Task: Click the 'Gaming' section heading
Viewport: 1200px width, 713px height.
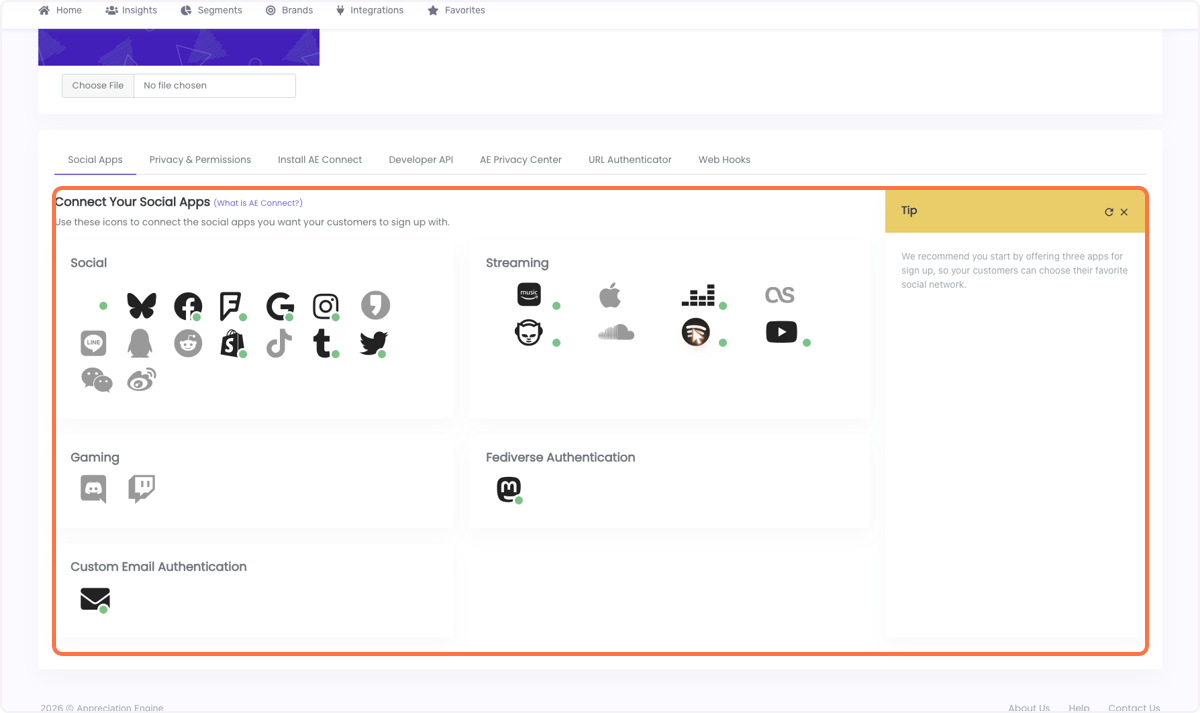Action: [x=95, y=457]
